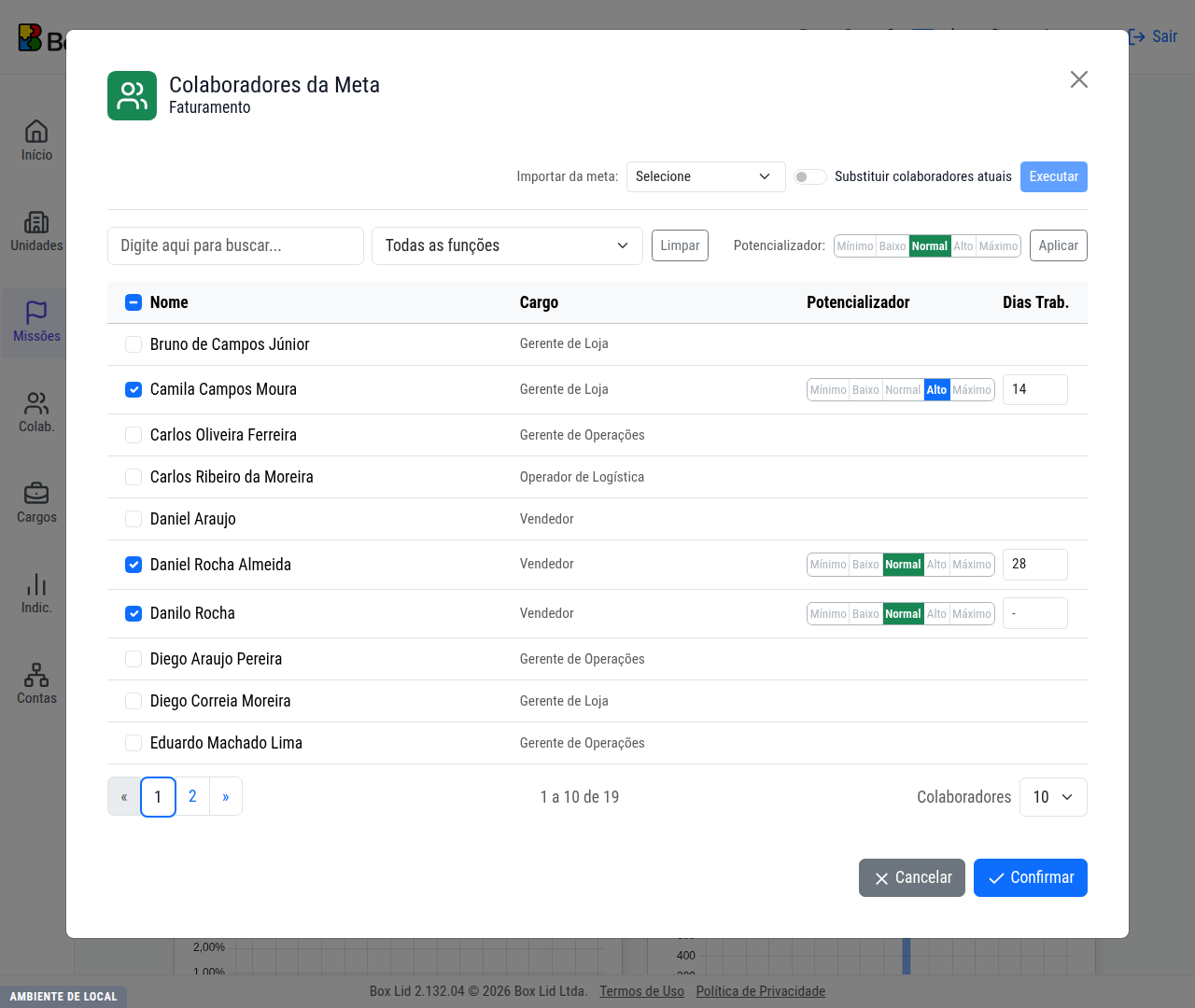Open Início from the sidebar
Viewport: 1195px width, 1008px height.
pos(36,141)
